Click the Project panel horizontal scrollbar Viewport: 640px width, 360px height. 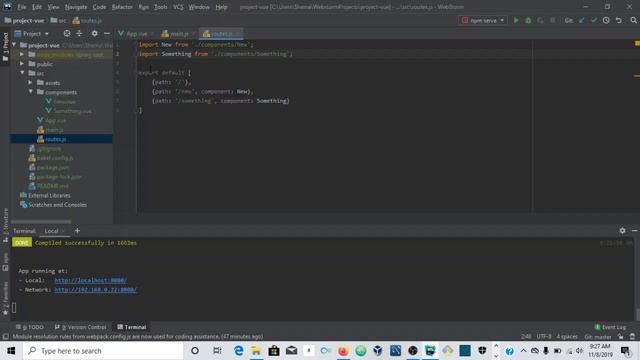(x=41, y=222)
